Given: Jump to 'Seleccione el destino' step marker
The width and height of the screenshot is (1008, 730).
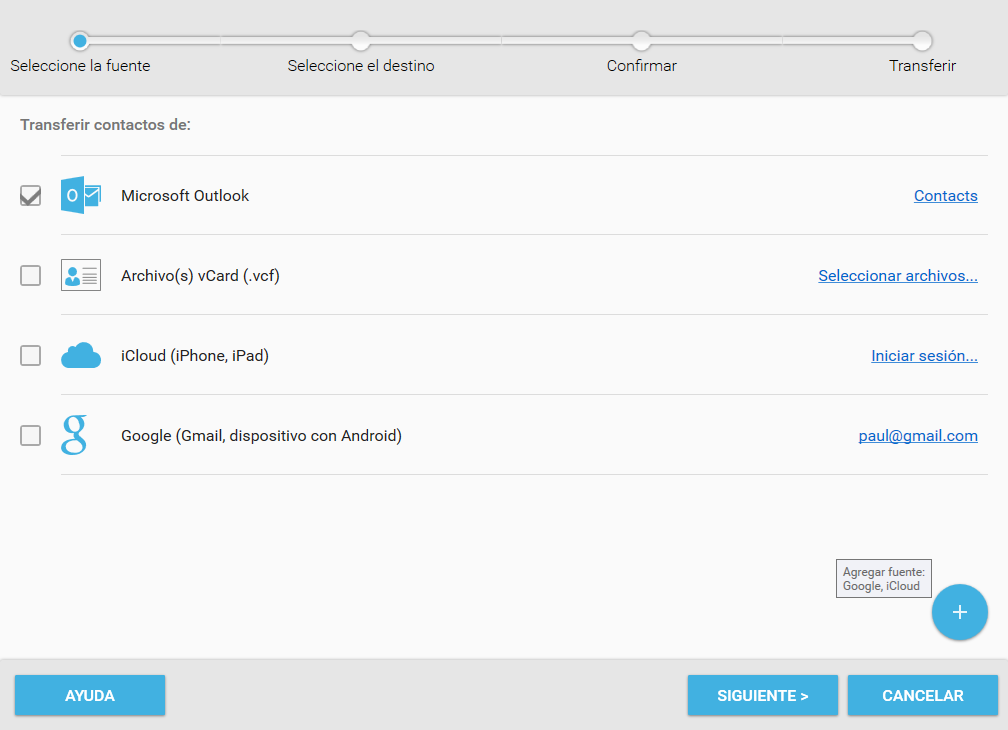Looking at the screenshot, I should click(x=361, y=41).
